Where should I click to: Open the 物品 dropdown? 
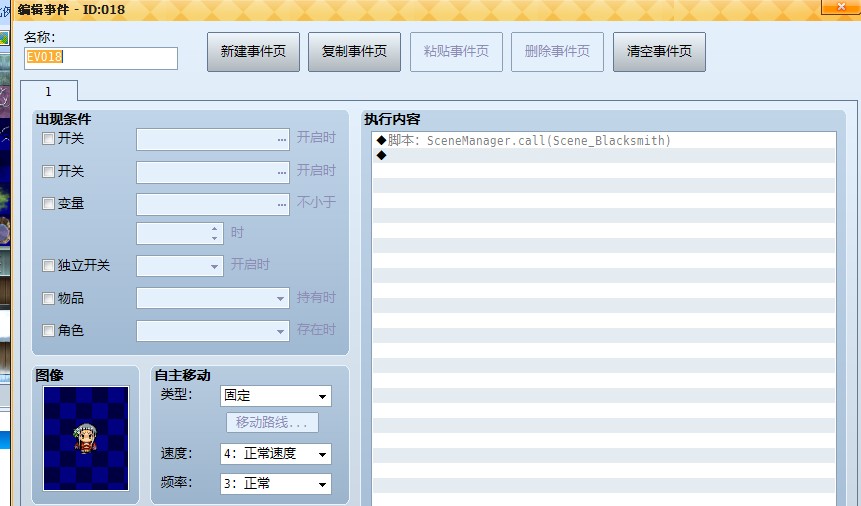213,298
